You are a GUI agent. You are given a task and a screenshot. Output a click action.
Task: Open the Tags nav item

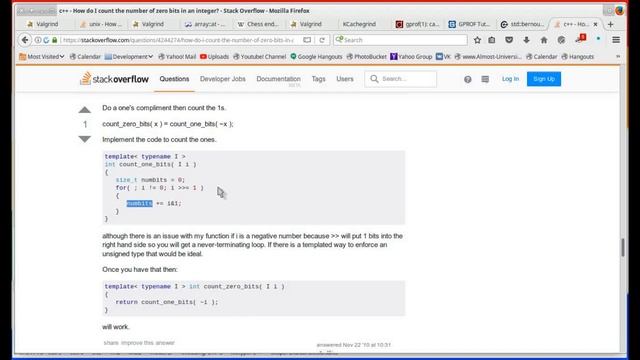tap(318, 79)
